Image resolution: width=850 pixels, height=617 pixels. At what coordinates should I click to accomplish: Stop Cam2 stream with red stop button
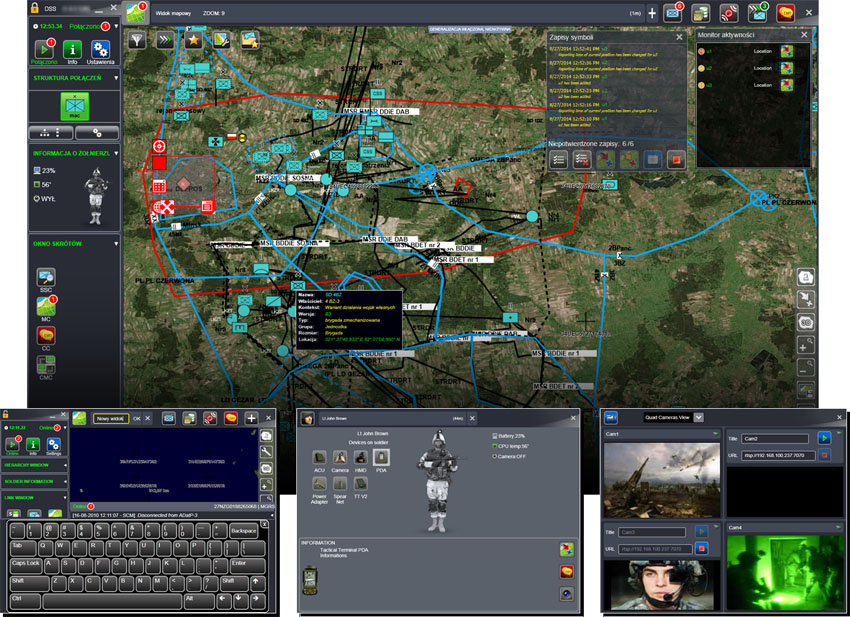click(x=825, y=455)
